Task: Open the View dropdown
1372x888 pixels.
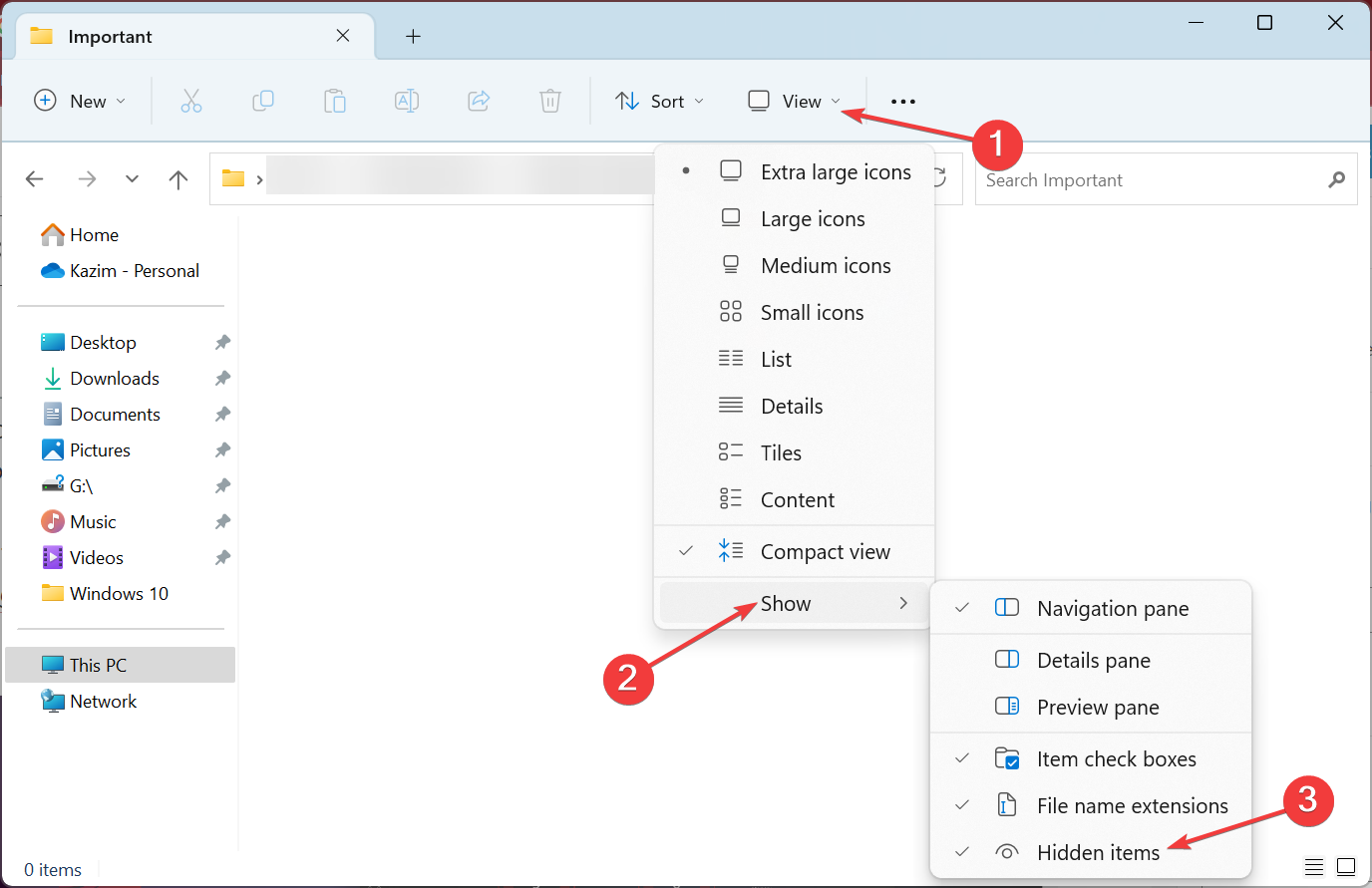Action: 795,101
